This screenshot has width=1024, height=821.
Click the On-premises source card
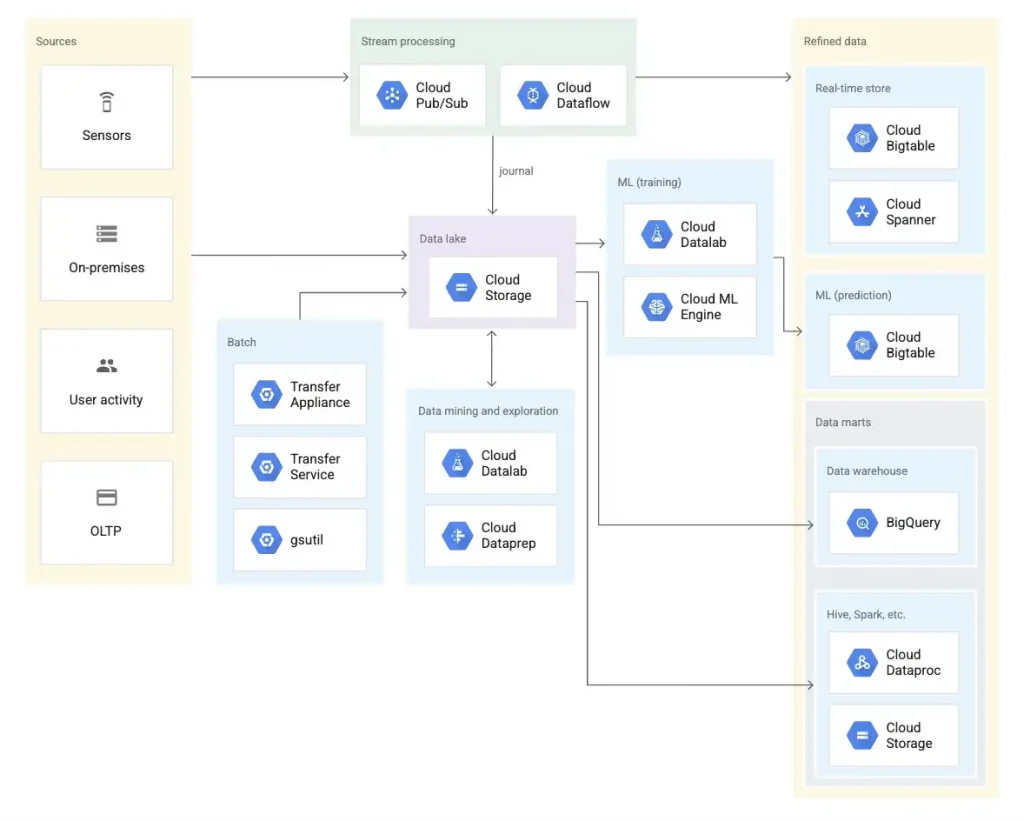point(106,248)
